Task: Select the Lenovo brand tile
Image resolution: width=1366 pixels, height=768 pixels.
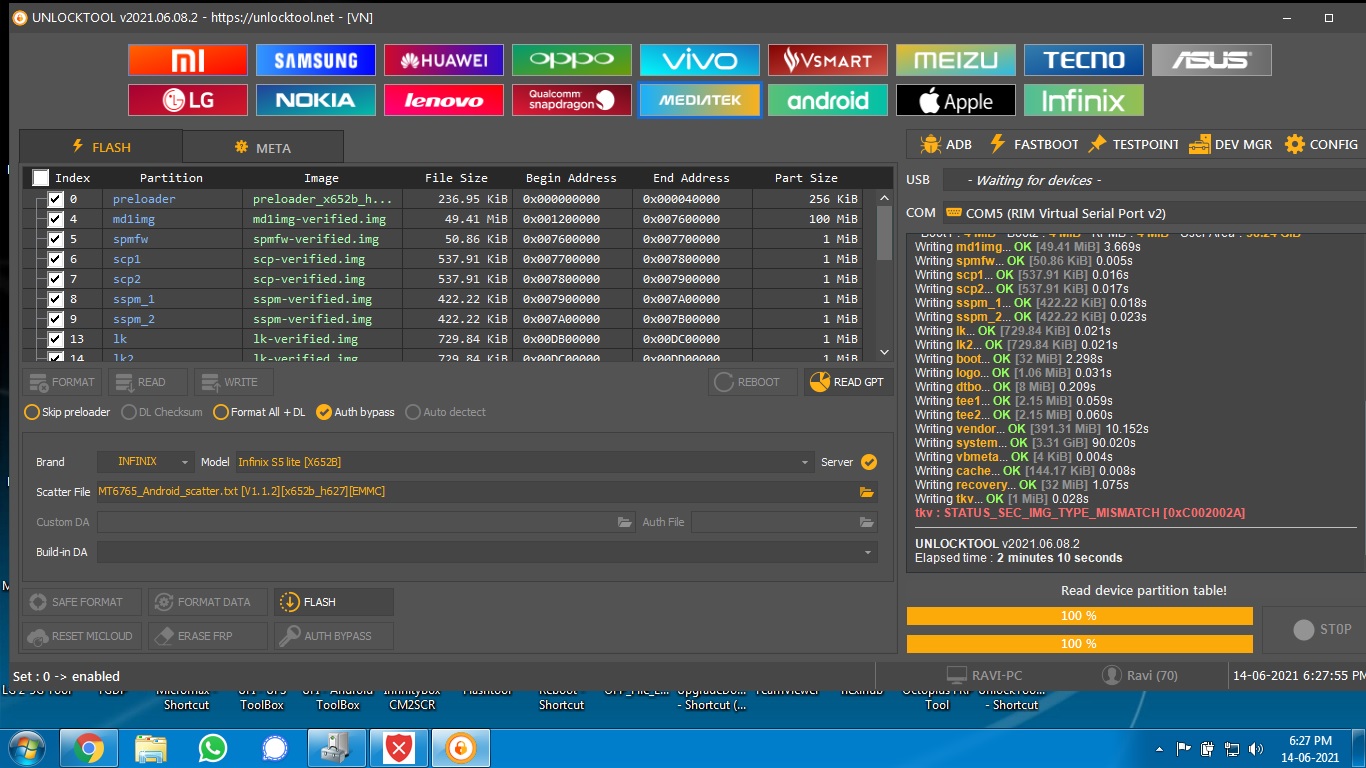Action: coord(444,100)
